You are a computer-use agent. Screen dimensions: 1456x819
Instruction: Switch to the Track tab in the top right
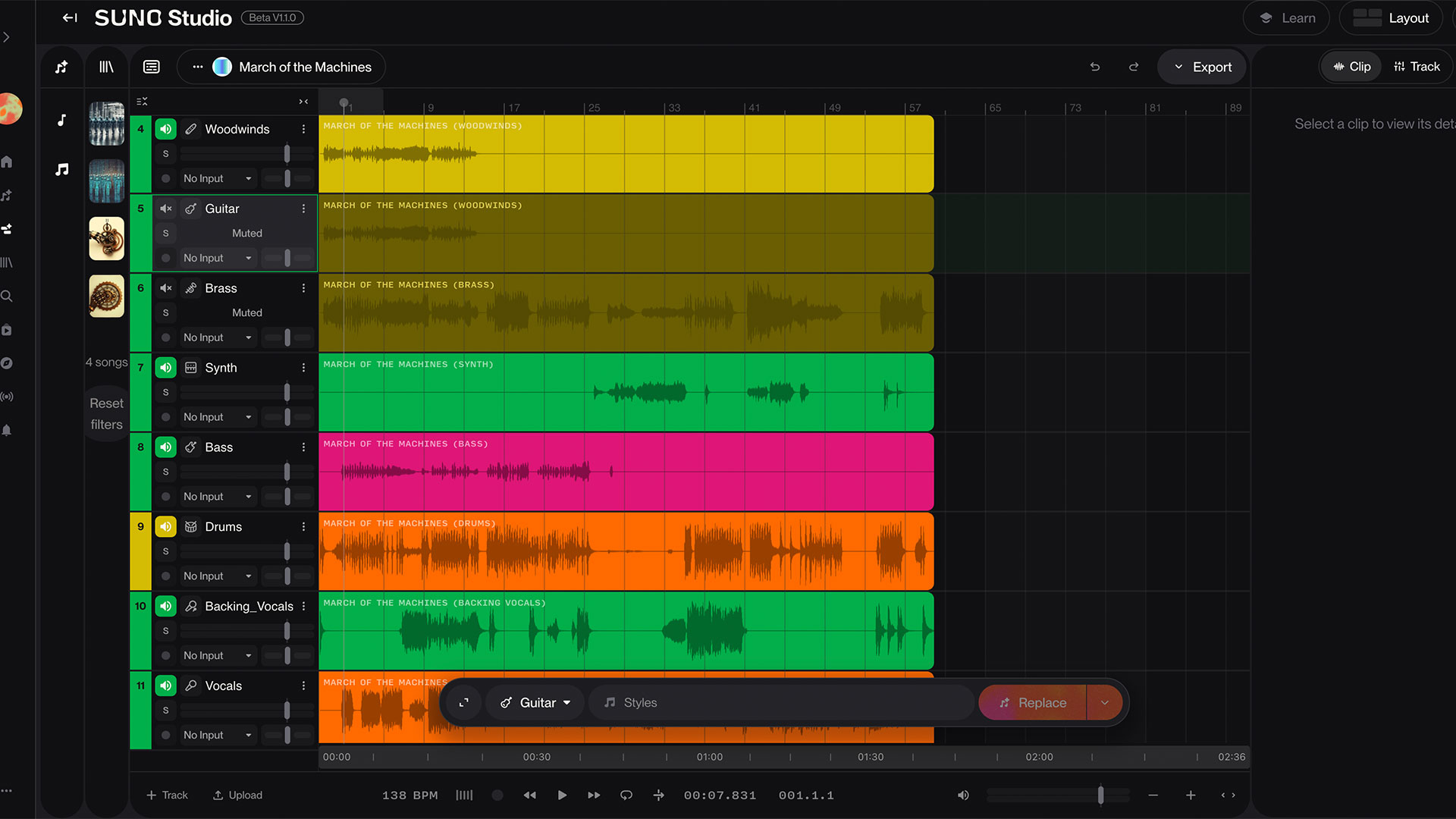(x=1417, y=66)
